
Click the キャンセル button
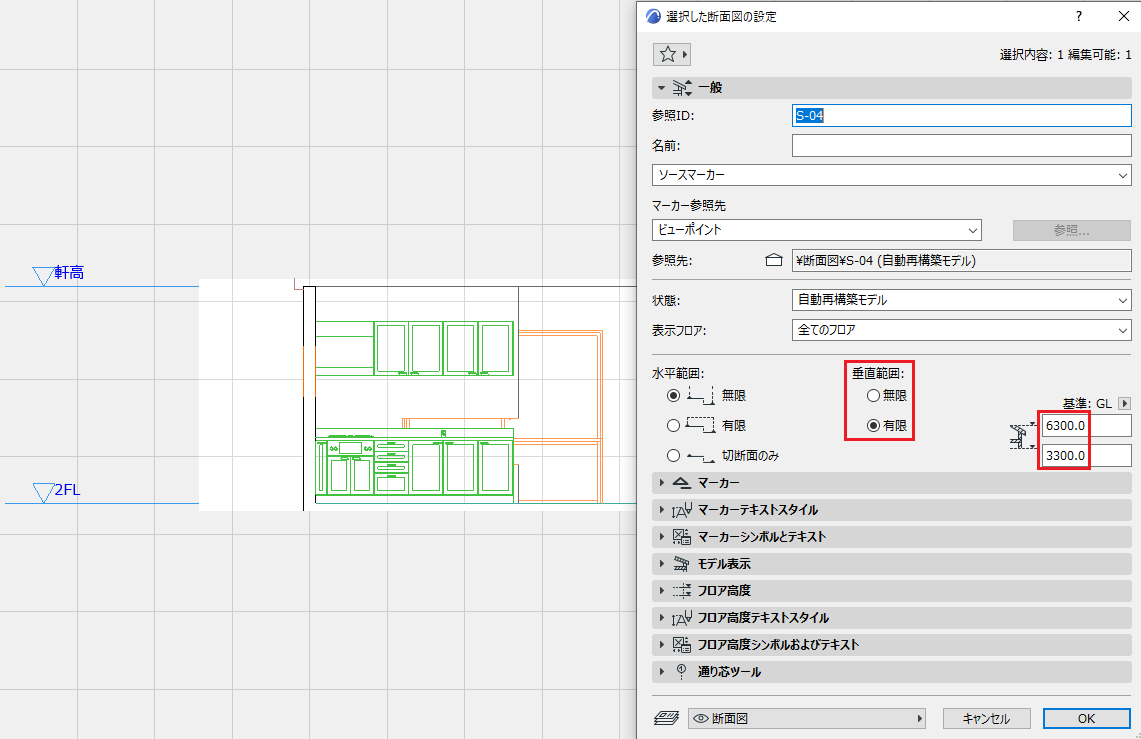(x=986, y=719)
